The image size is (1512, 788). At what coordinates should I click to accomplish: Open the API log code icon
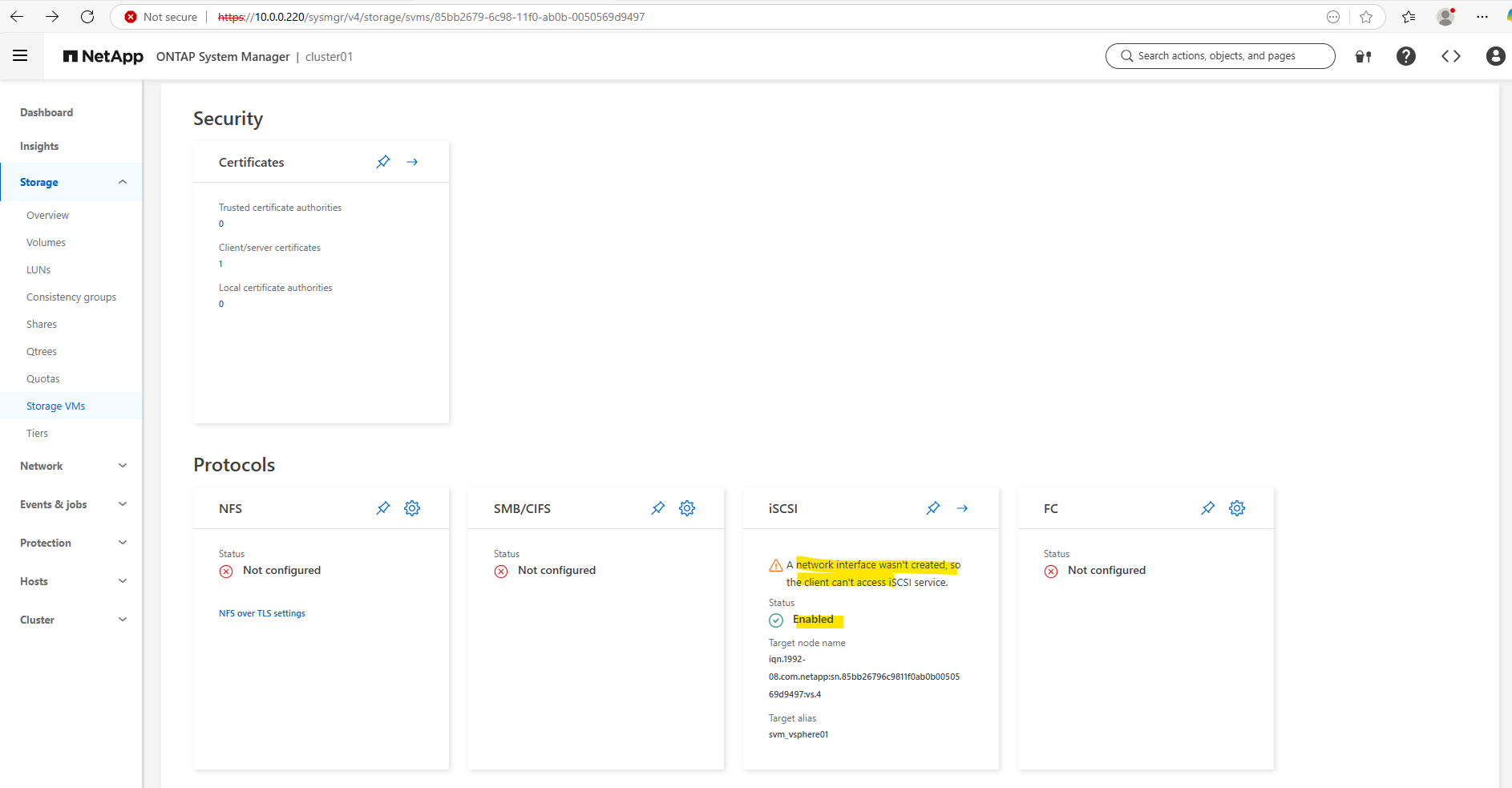(x=1451, y=56)
